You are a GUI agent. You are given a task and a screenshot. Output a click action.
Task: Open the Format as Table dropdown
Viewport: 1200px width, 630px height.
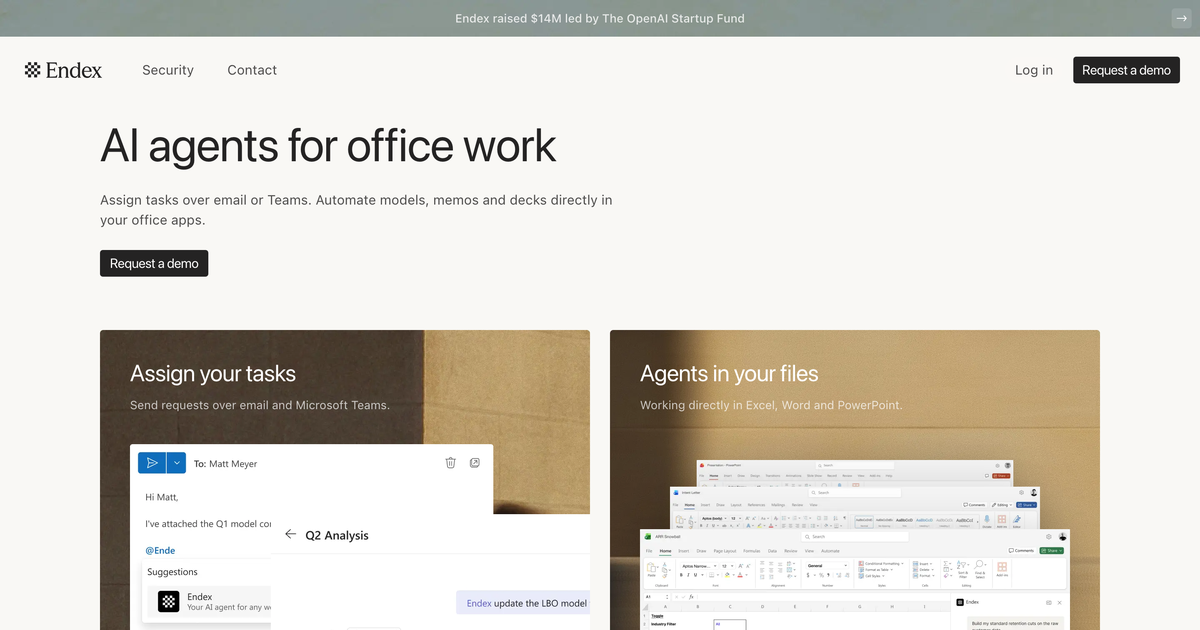(876, 570)
